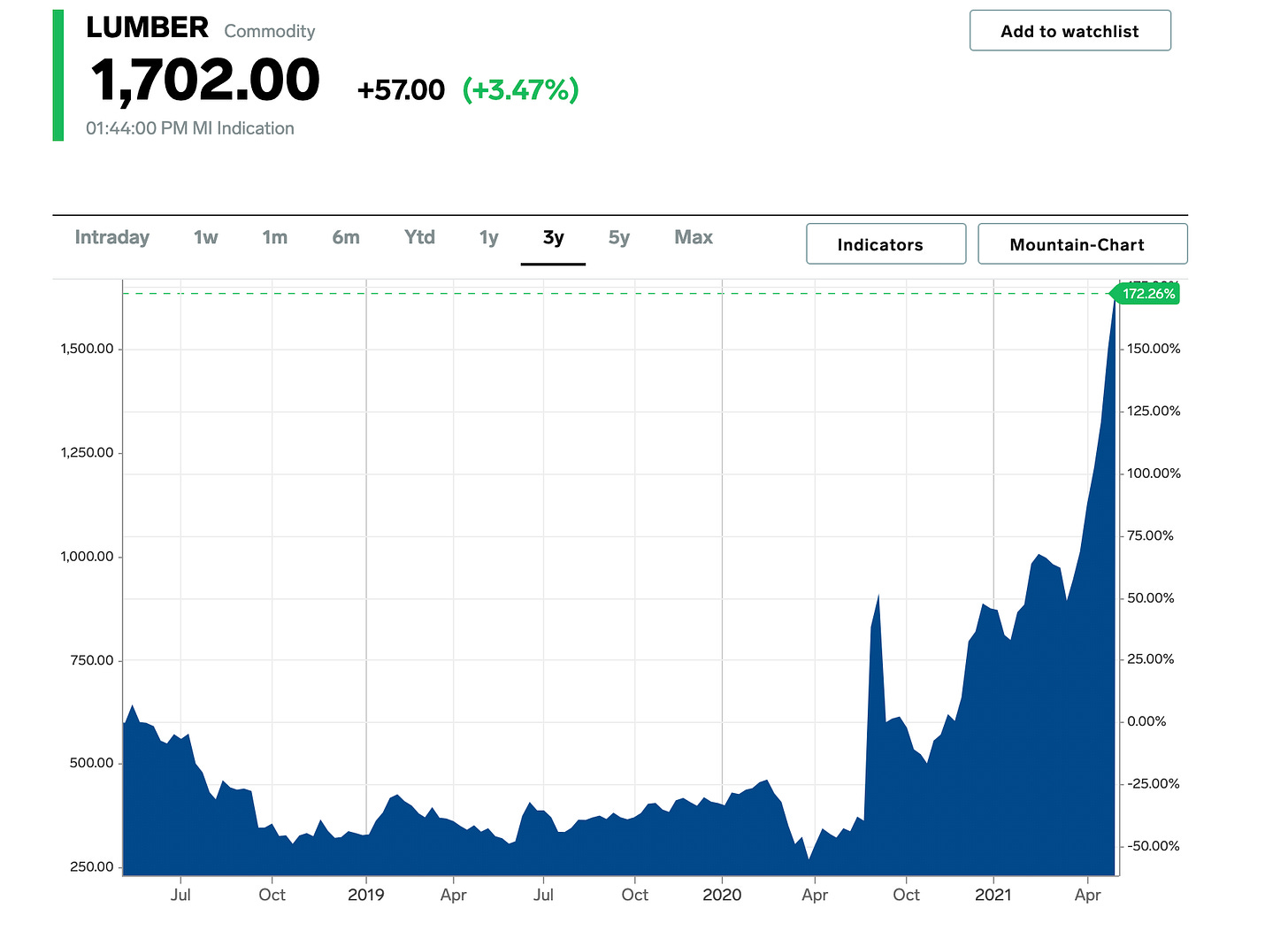1288x939 pixels.
Task: Click the 2019 label on time axis
Action: [366, 895]
